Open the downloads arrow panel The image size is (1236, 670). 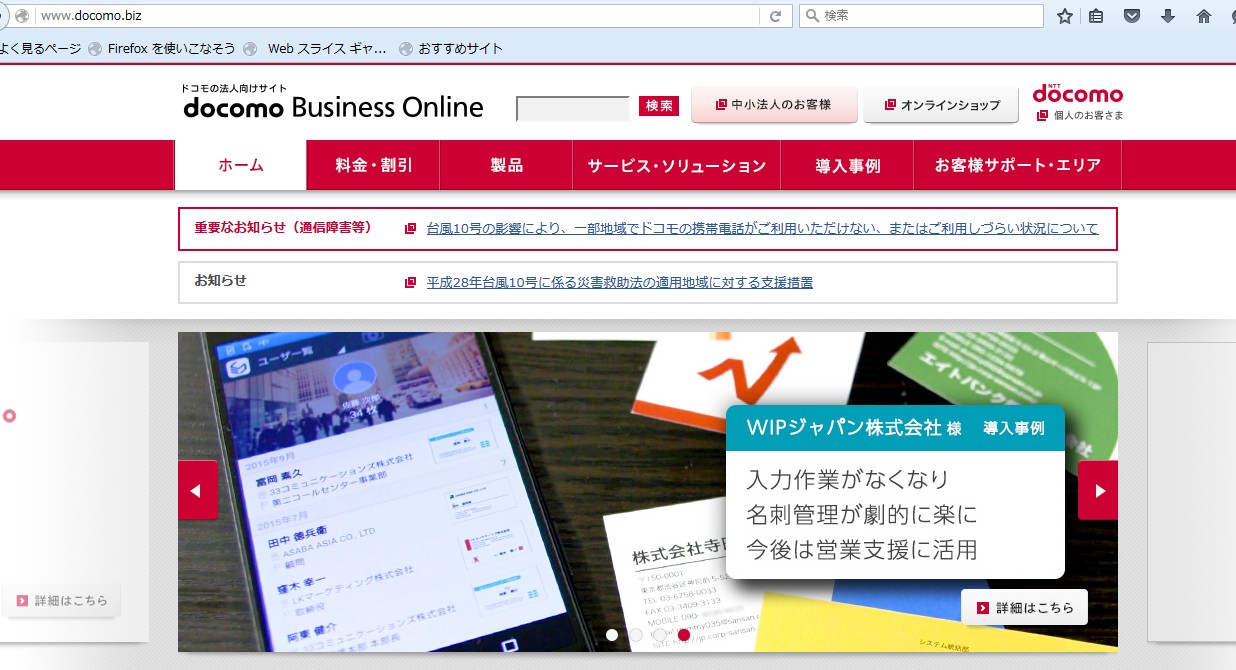pos(1168,16)
